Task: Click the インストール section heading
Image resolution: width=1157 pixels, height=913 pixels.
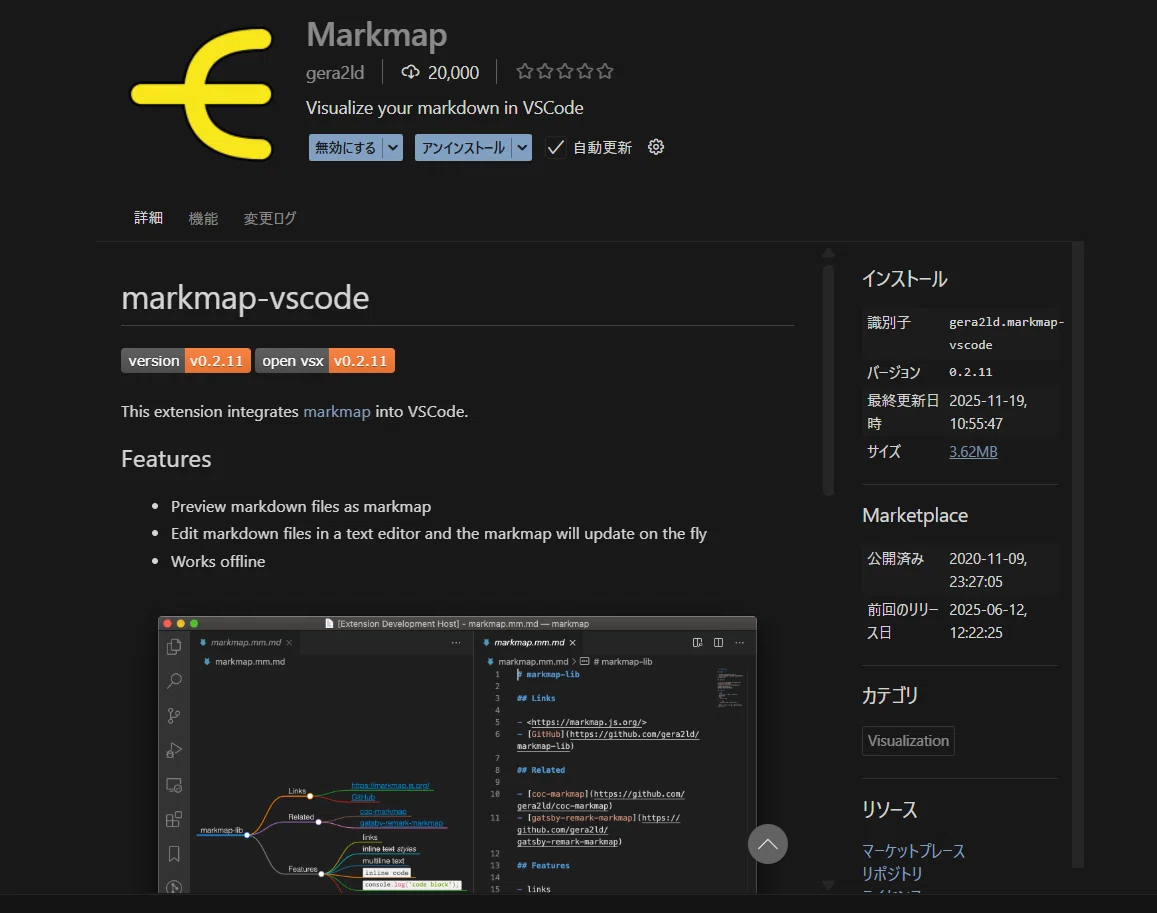Action: 905,279
